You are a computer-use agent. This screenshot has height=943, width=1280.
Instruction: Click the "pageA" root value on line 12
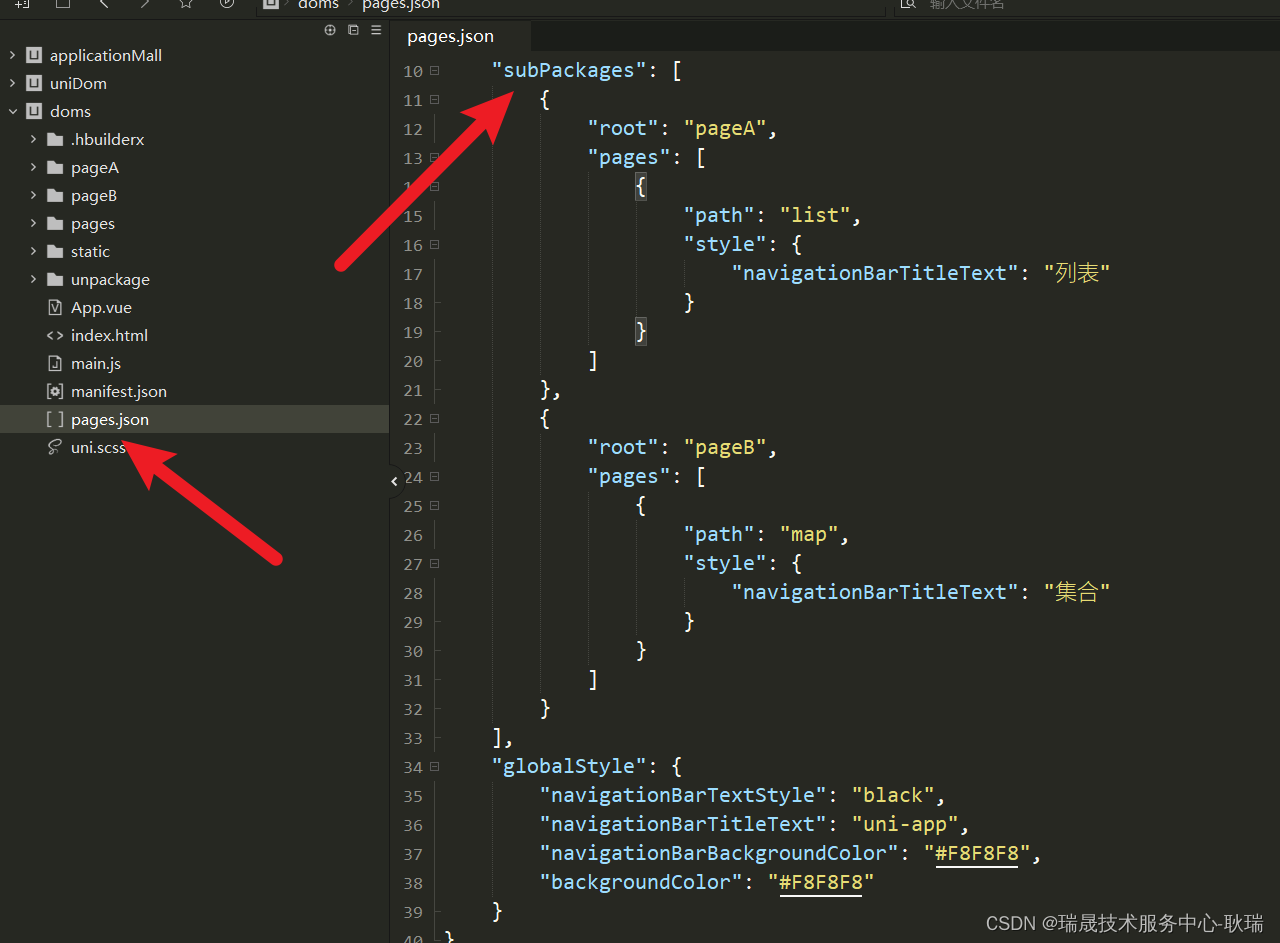725,129
